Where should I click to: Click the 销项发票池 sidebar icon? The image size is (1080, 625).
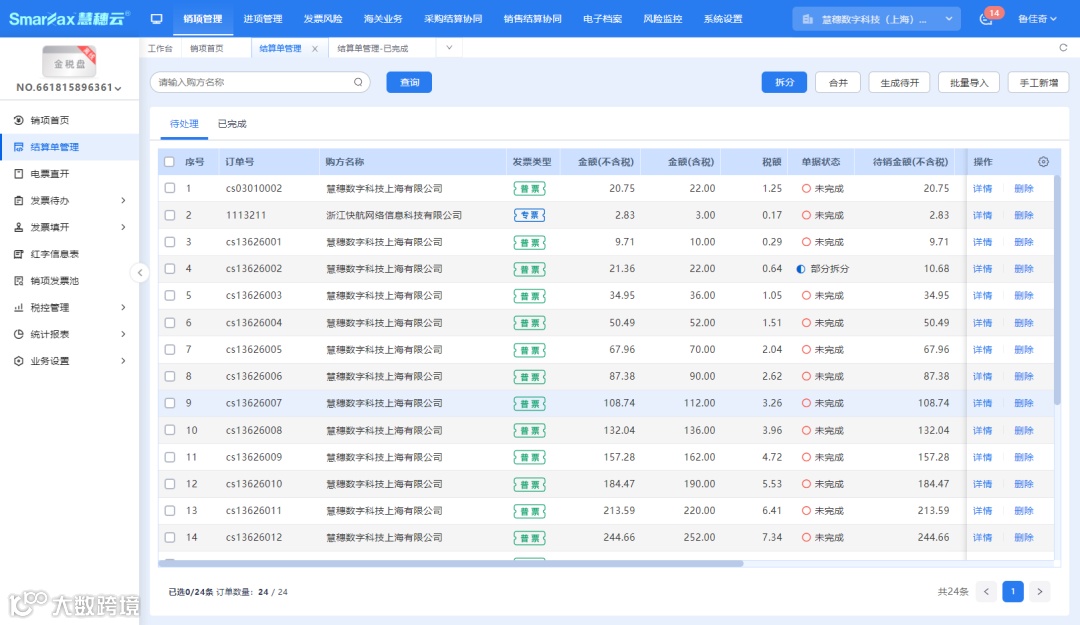(x=19, y=281)
